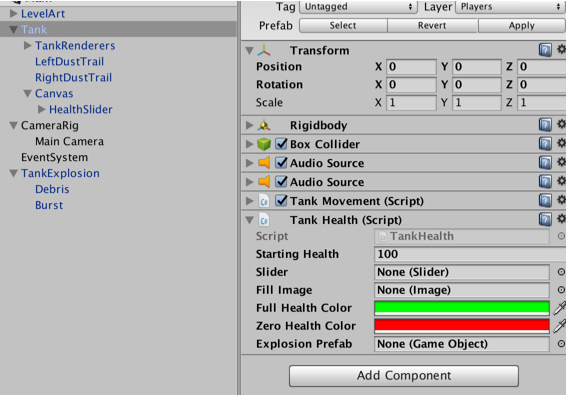Viewport: 566px width, 395px height.
Task: Expand TankRenderers in the hierarchy
Action: point(27,45)
